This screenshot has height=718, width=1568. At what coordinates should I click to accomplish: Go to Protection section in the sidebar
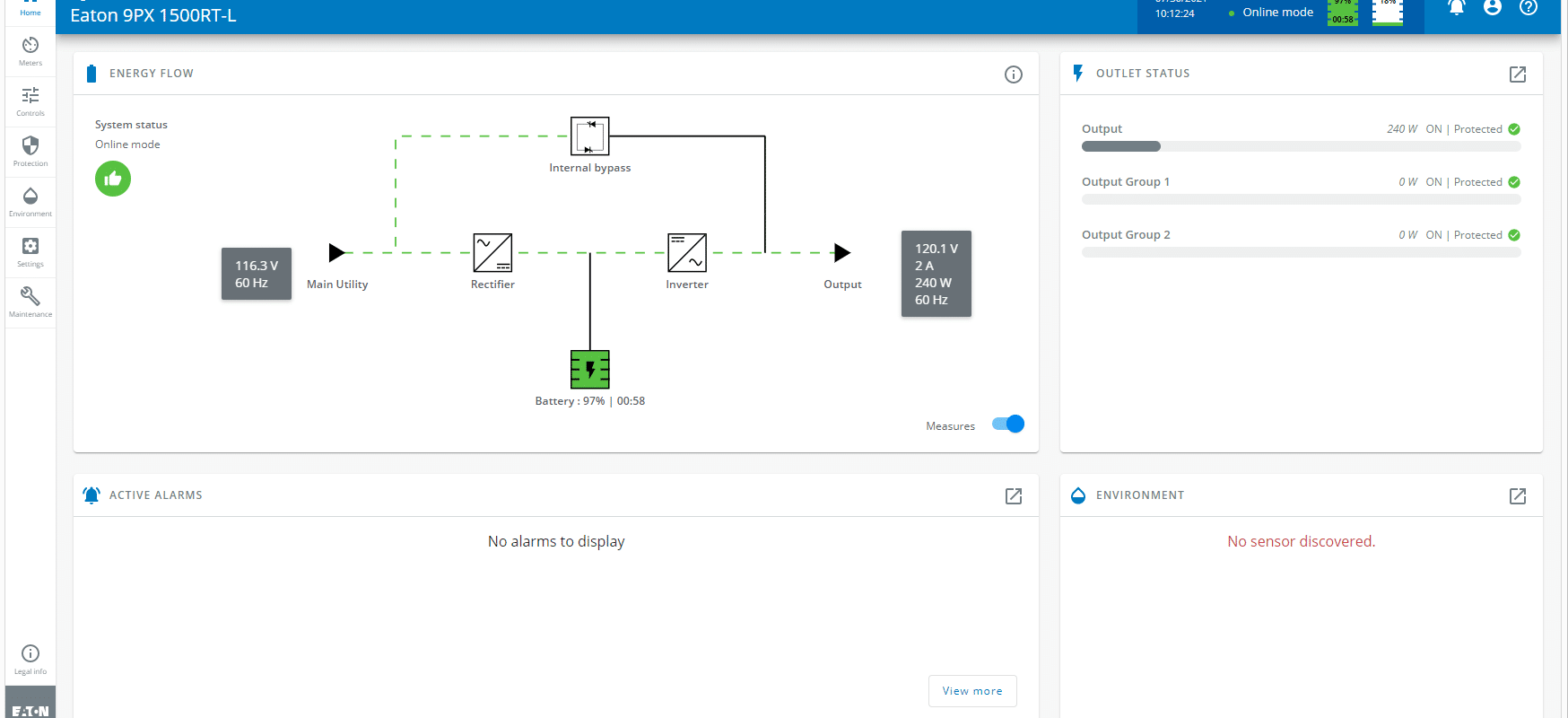30,153
